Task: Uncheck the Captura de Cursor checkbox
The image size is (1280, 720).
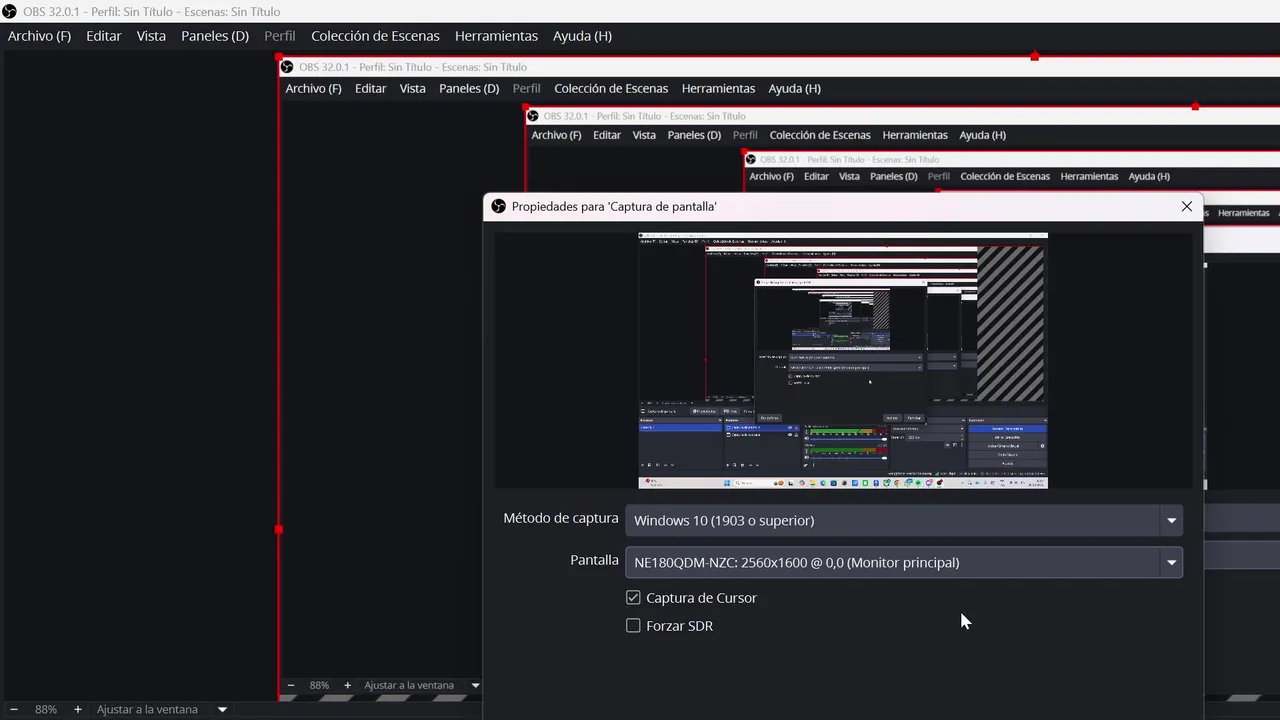Action: pyautogui.click(x=633, y=597)
